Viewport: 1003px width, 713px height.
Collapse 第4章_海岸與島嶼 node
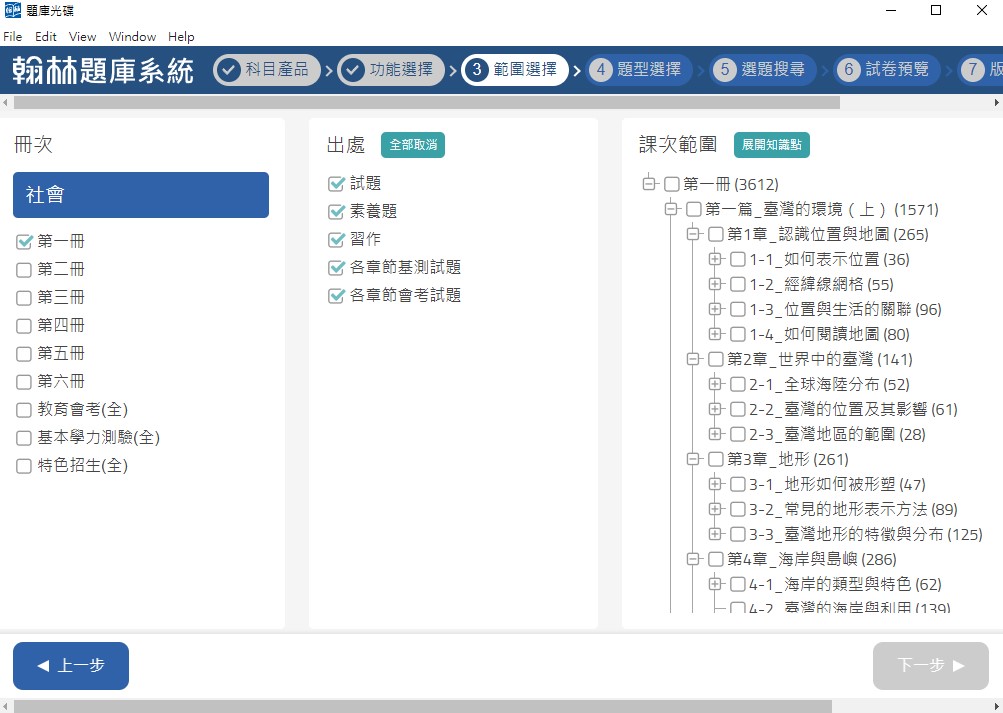click(x=693, y=559)
